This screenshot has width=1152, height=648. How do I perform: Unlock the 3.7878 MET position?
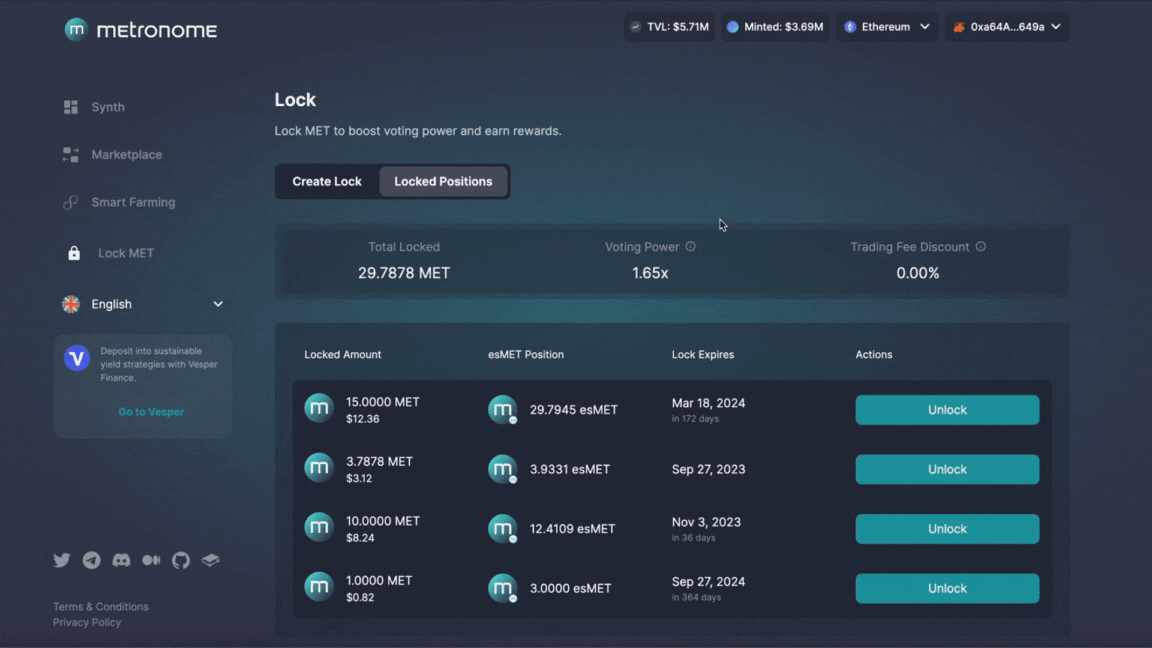(947, 469)
